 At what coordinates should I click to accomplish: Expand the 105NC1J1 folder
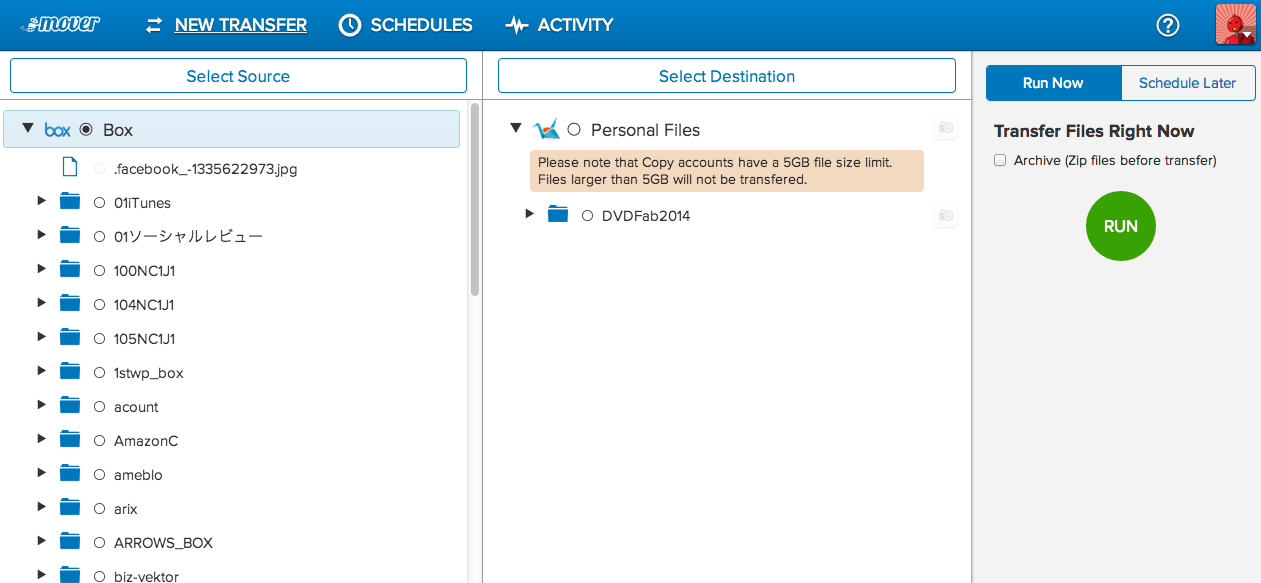41,337
